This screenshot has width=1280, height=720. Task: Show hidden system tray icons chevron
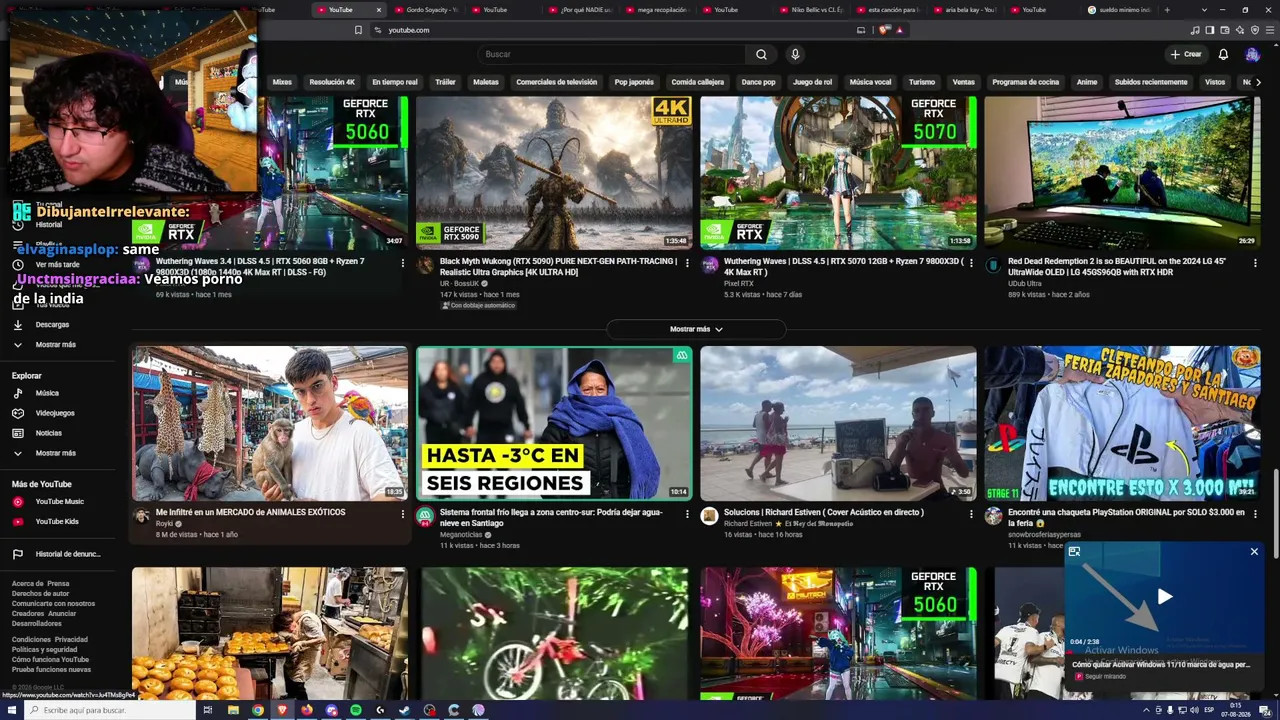coord(1146,710)
